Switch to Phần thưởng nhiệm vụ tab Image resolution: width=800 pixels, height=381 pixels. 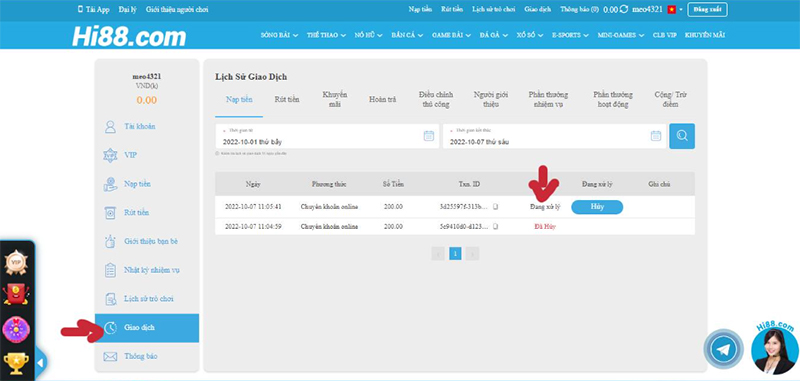point(548,99)
